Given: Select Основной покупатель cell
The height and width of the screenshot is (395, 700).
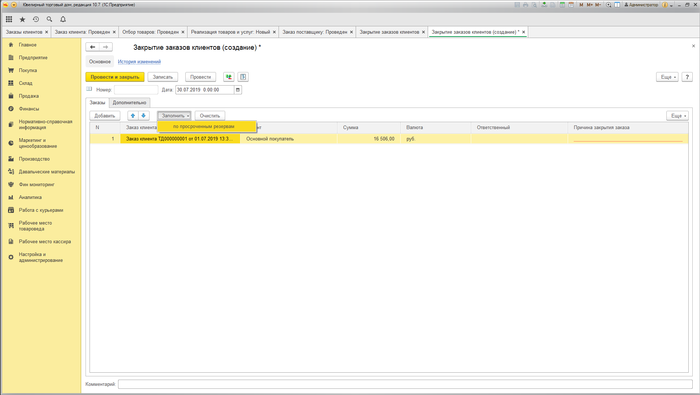Looking at the screenshot, I should (x=289, y=139).
